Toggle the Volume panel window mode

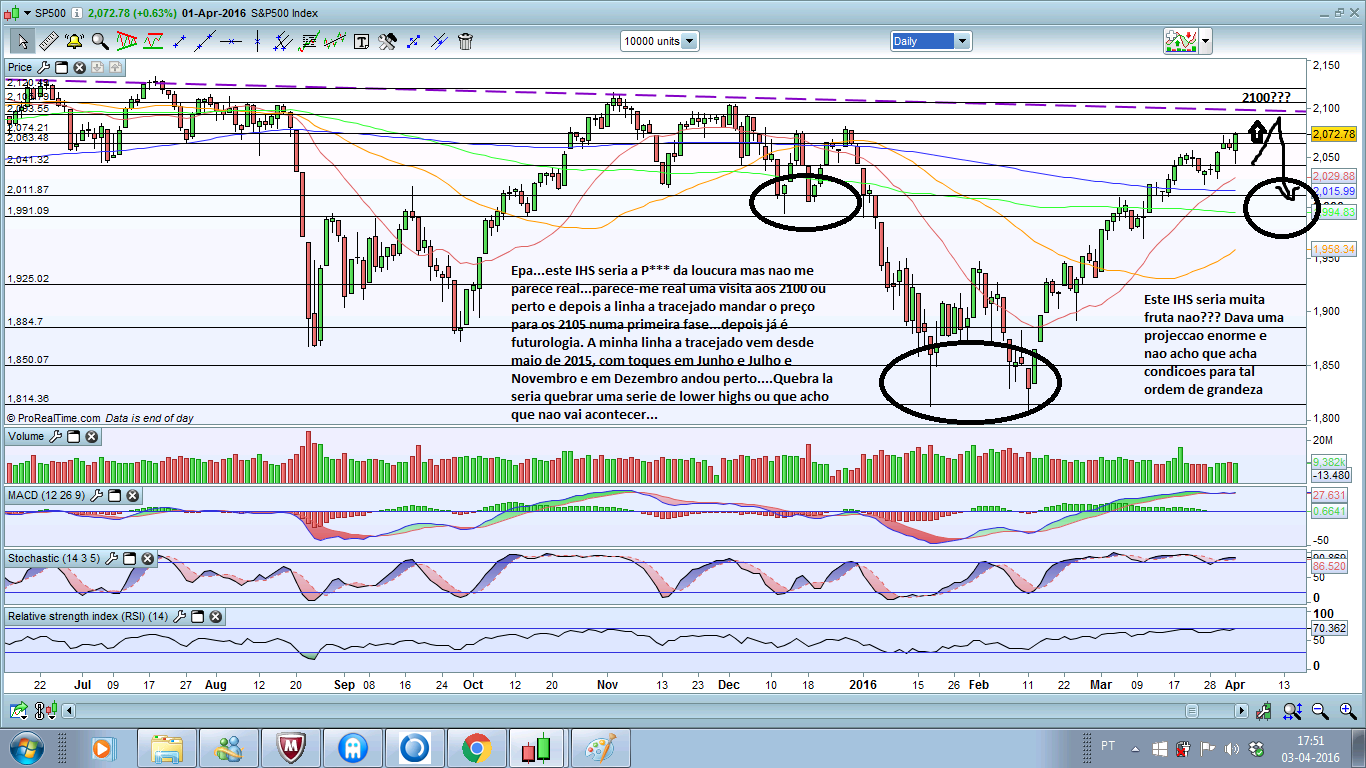tap(74, 436)
